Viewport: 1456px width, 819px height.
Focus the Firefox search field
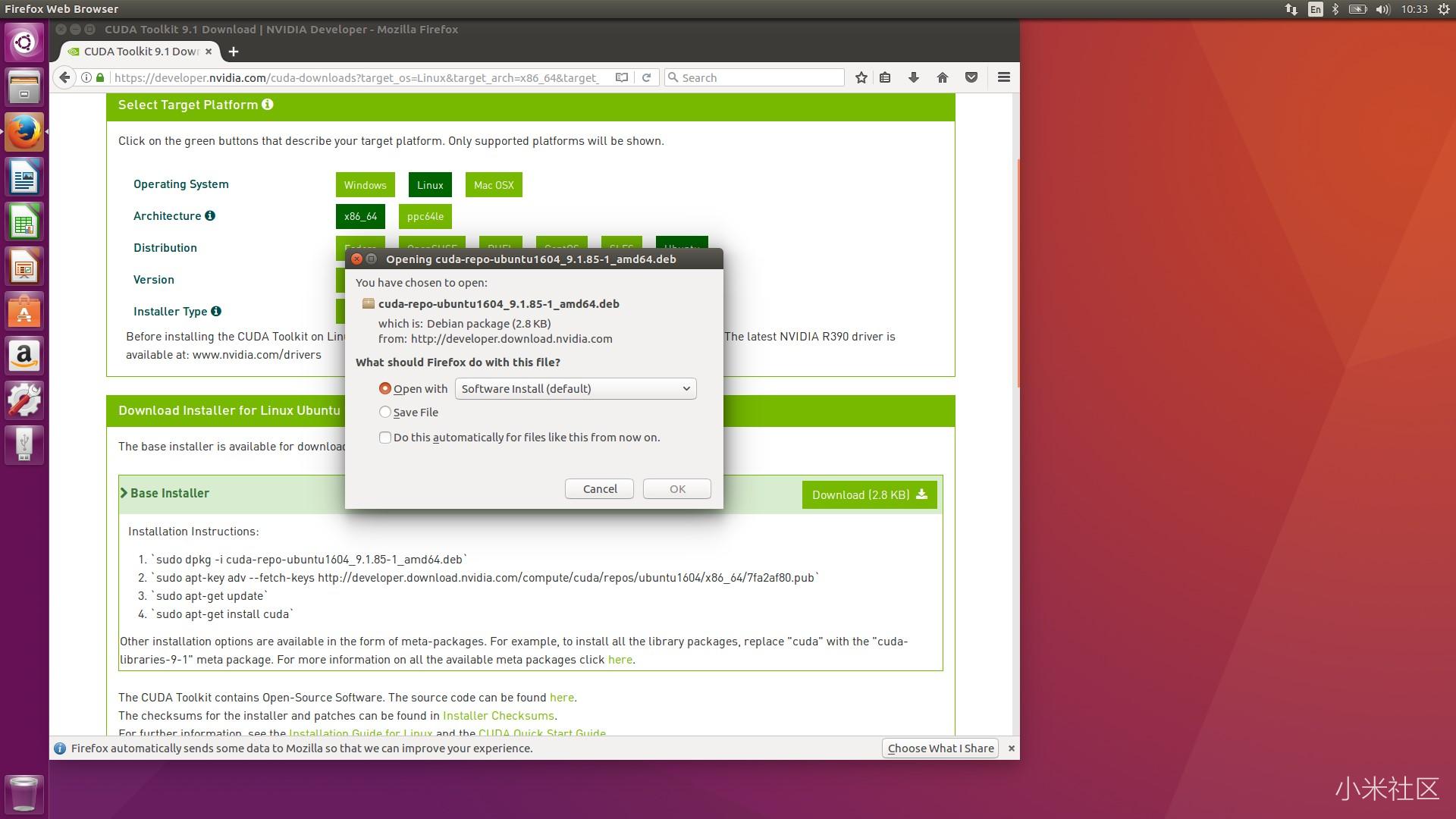[x=755, y=77]
